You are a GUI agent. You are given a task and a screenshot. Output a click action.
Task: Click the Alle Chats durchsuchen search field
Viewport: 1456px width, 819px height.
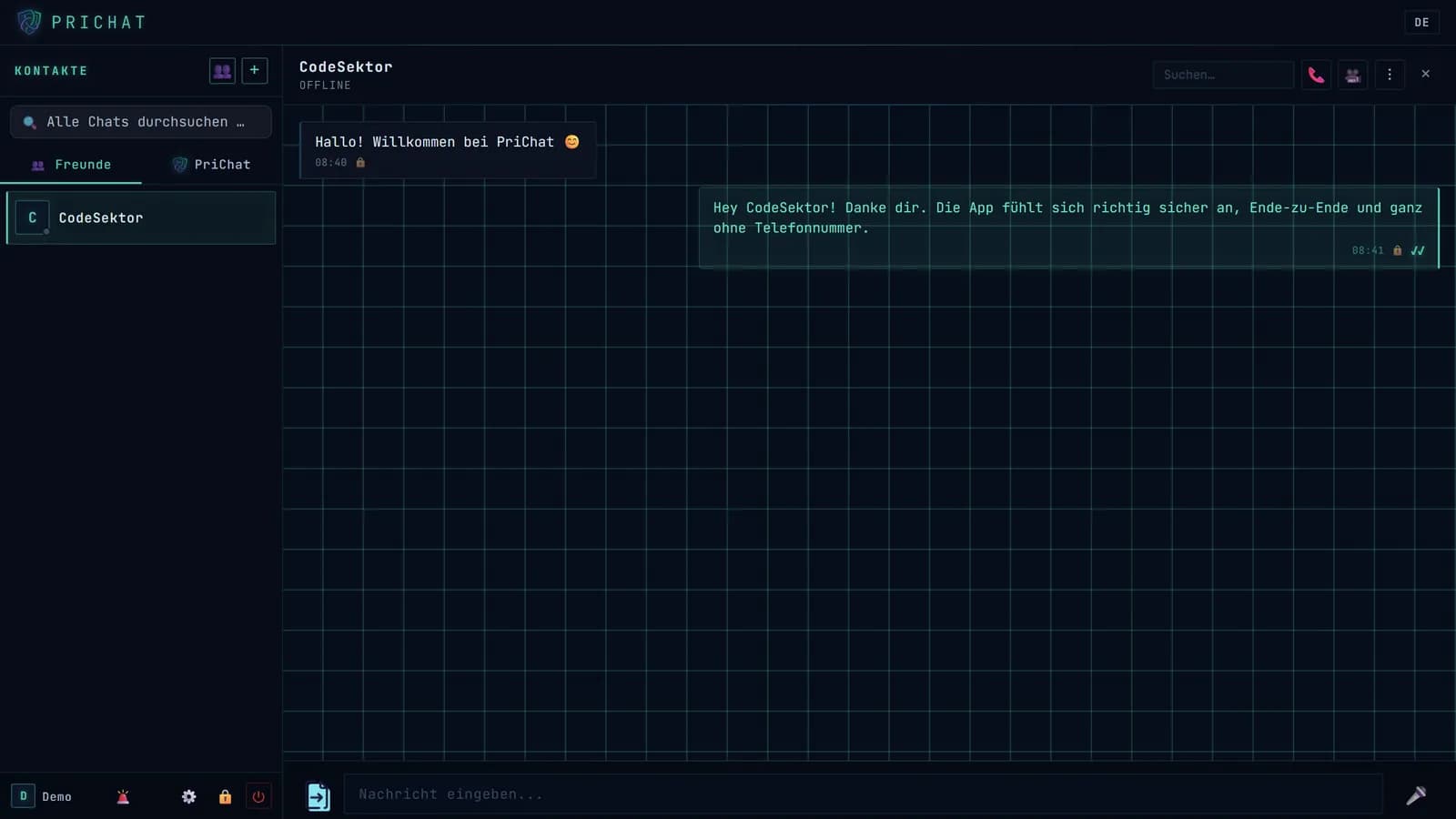141,122
